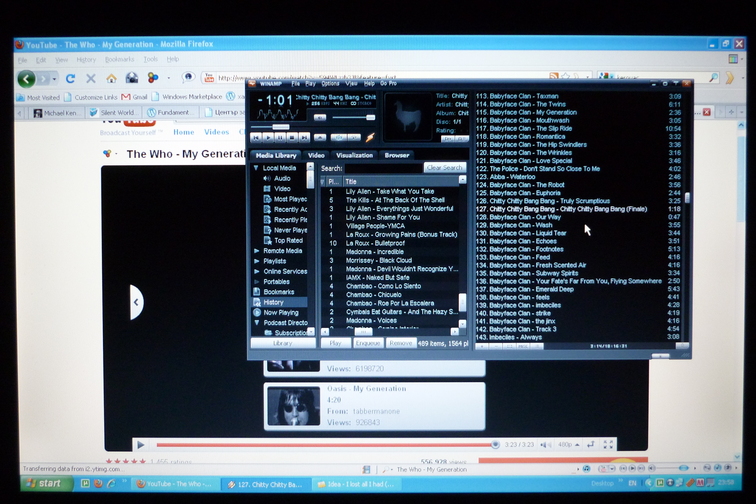Skip to next track in Winamp
Image resolution: width=756 pixels, height=504 pixels.
[x=304, y=137]
